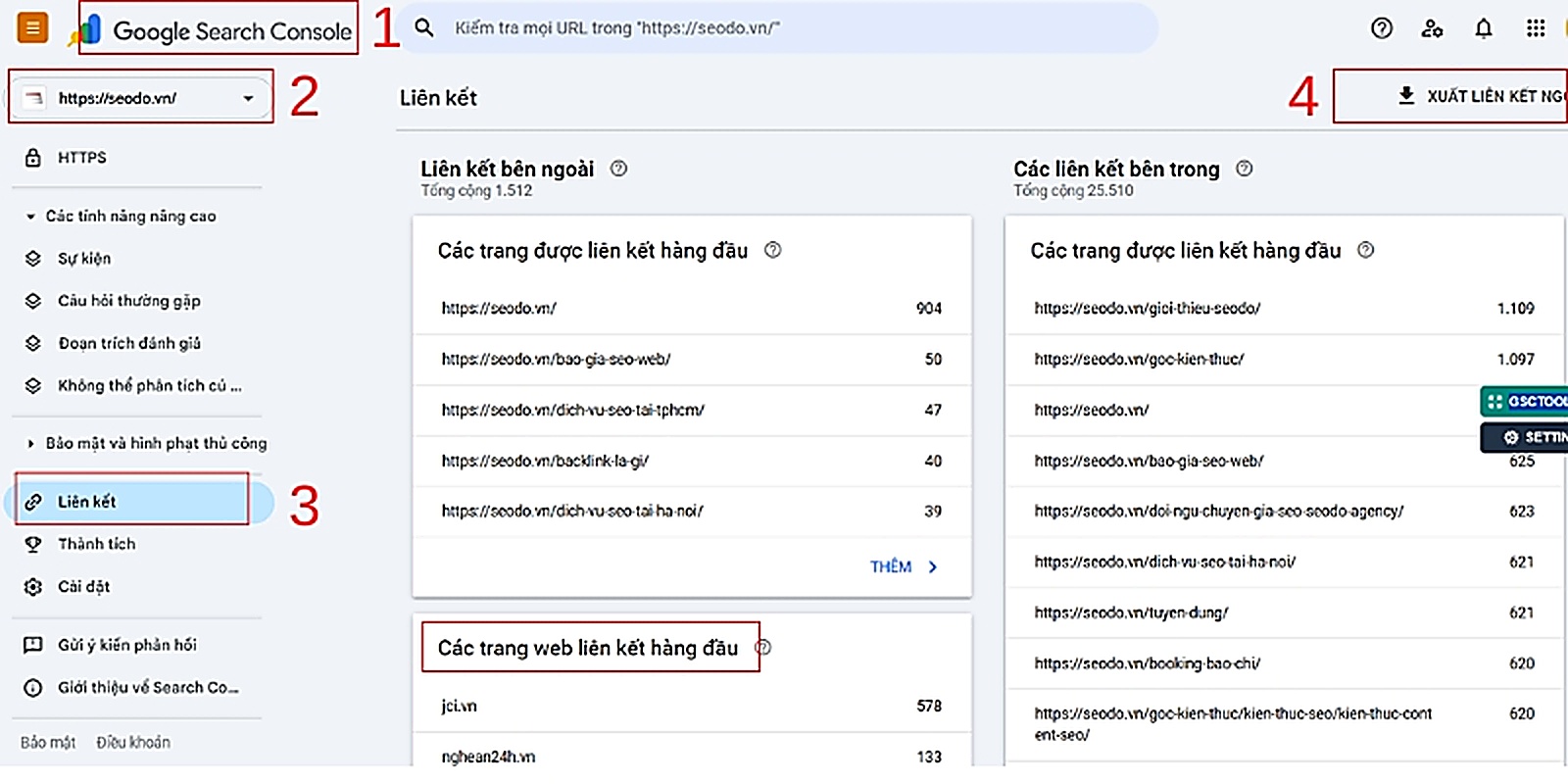Click help icon in external top linked pages card
Image resolution: width=1568 pixels, height=784 pixels.
point(772,250)
